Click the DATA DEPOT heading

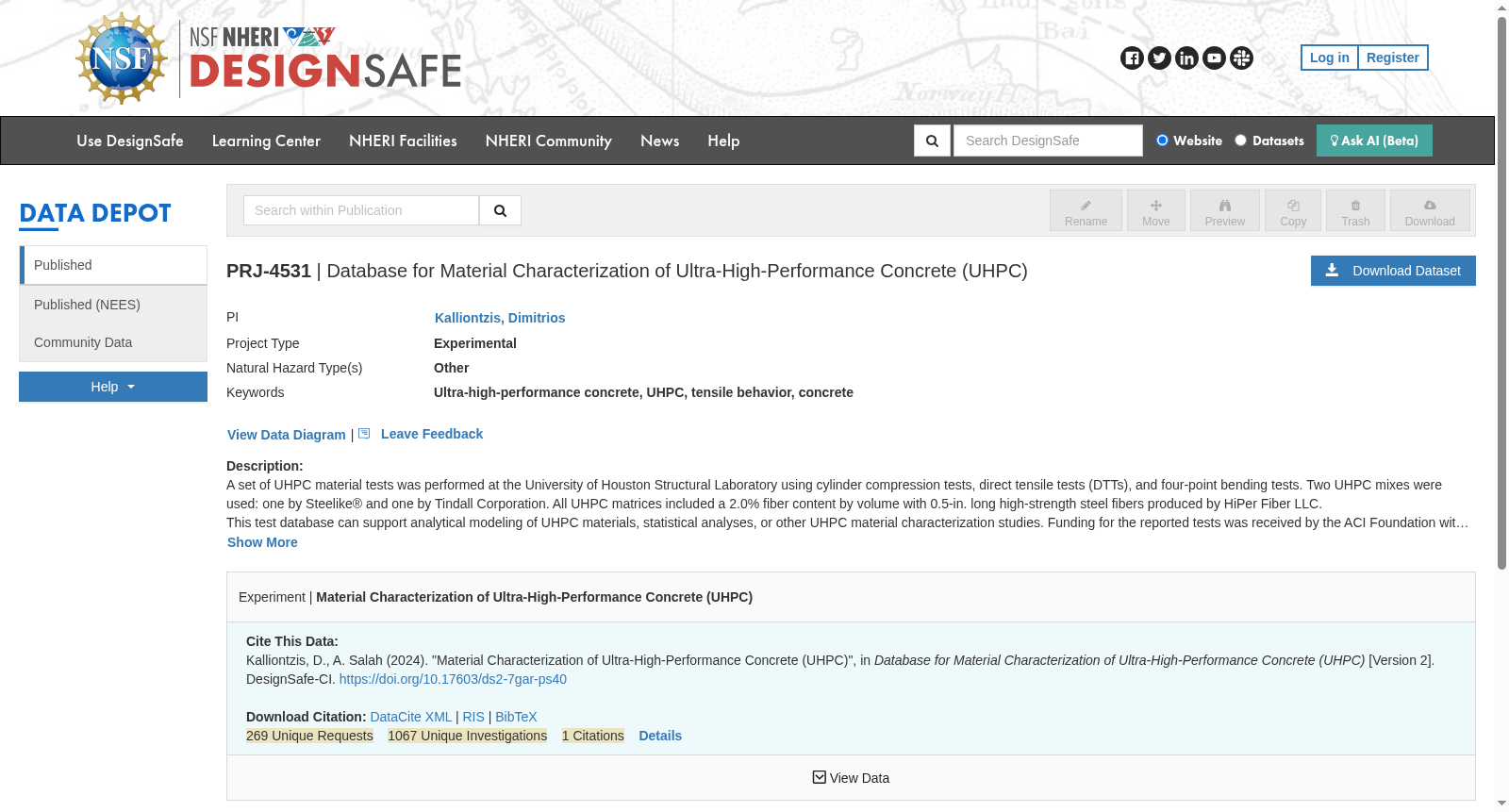coord(95,213)
